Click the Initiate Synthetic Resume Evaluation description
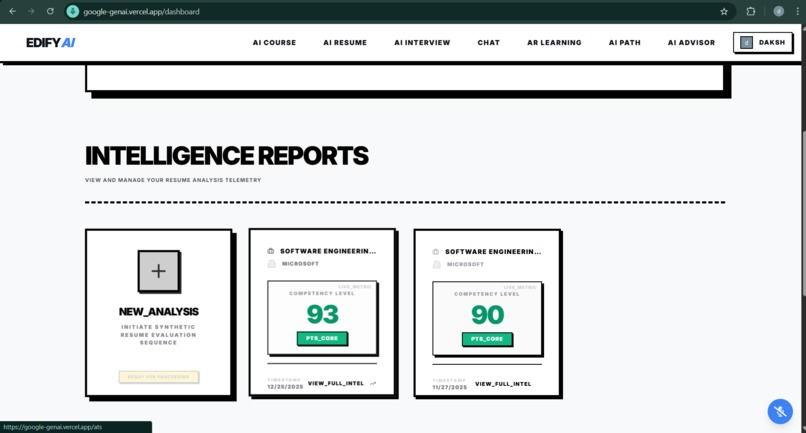Viewport: 806px width, 433px height. [159, 335]
